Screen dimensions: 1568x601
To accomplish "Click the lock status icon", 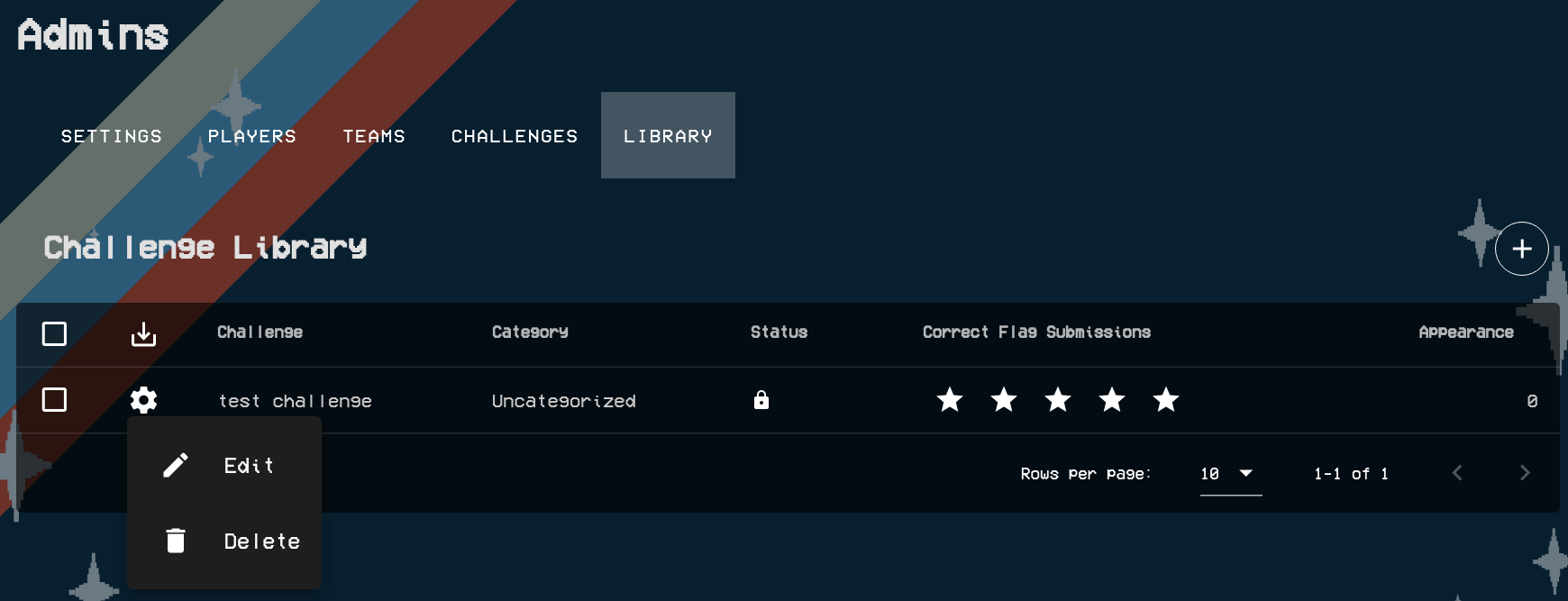I will click(761, 400).
